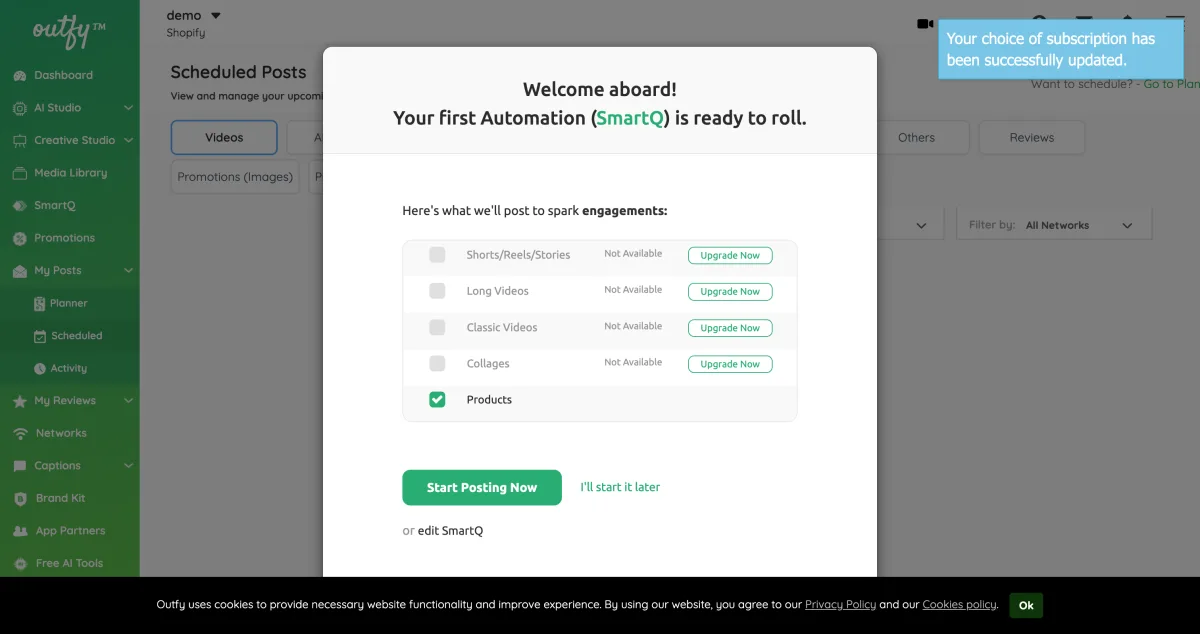This screenshot has width=1200, height=634.
Task: Open the Cookies policy link
Action: [x=959, y=605]
